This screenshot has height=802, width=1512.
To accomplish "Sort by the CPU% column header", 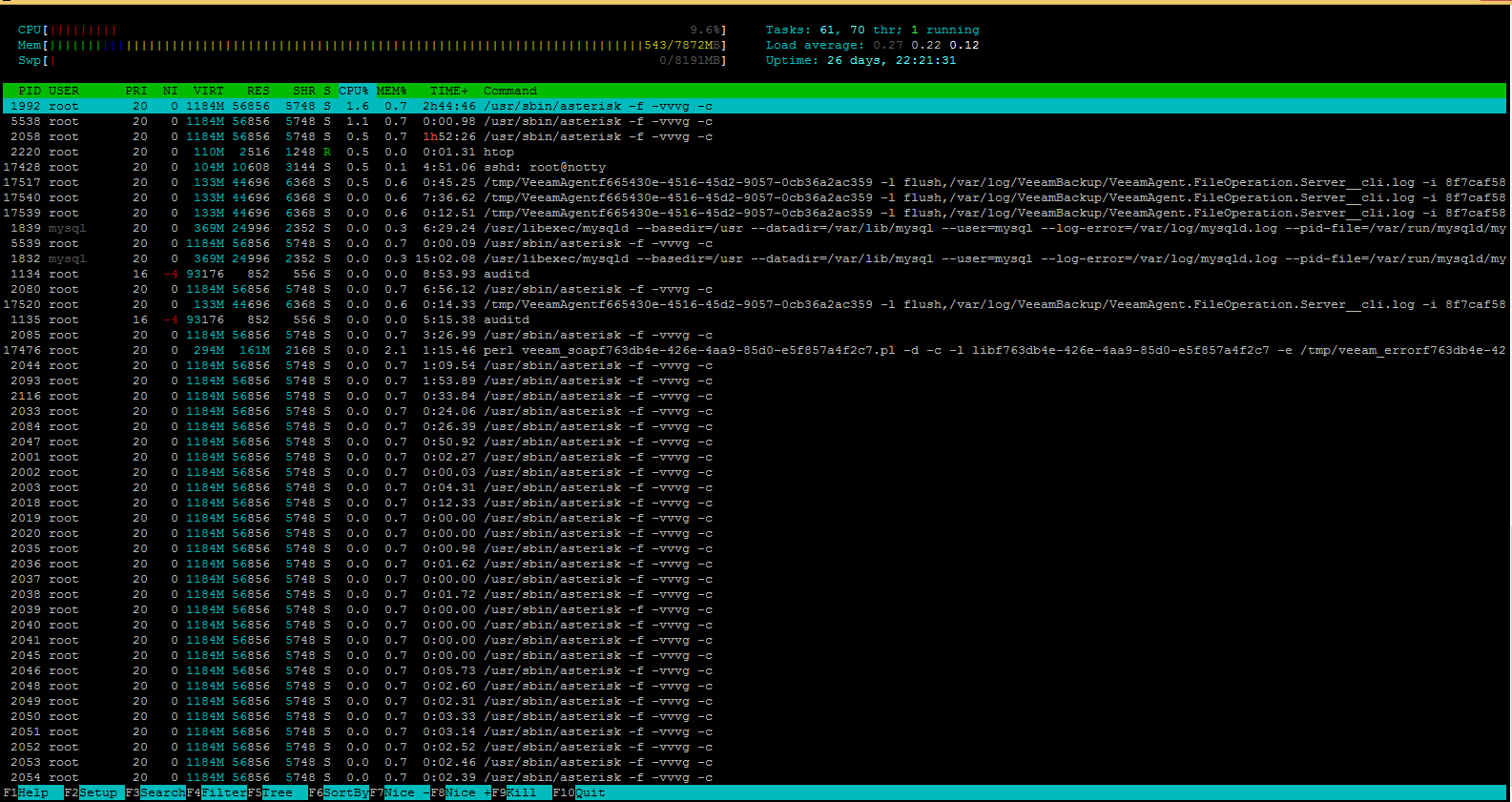I will (354, 91).
